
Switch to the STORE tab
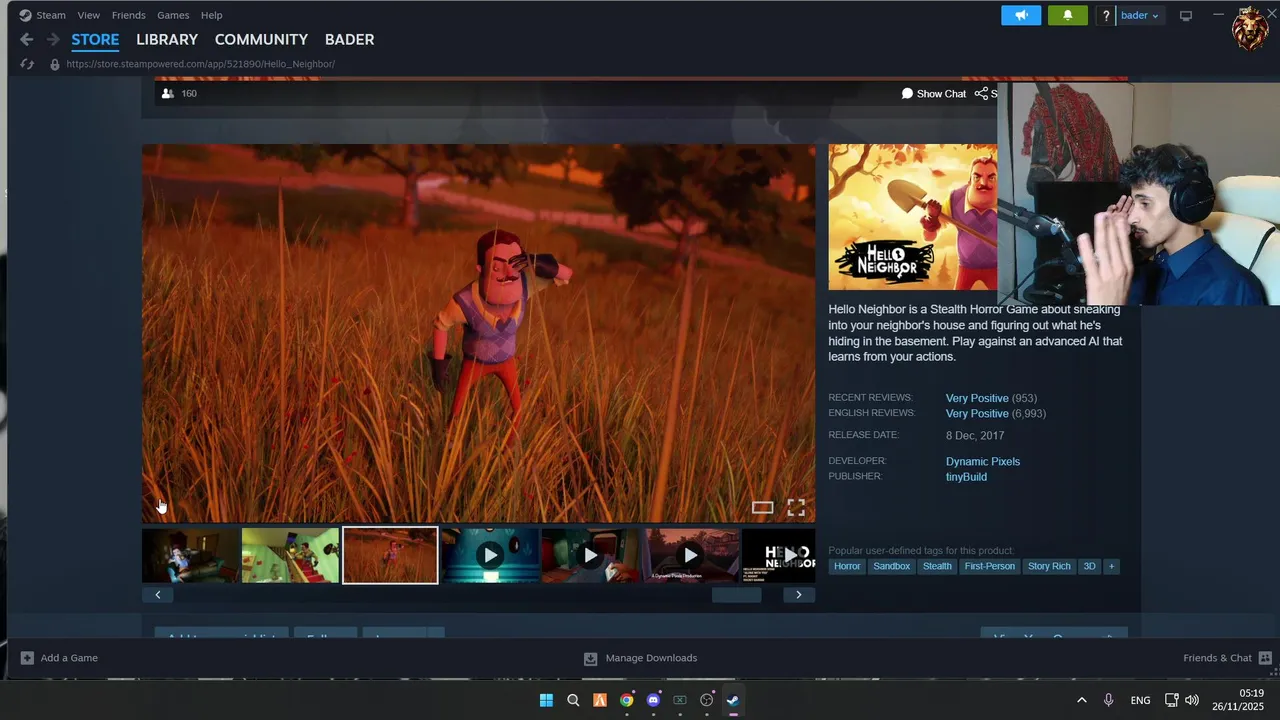[x=95, y=39]
